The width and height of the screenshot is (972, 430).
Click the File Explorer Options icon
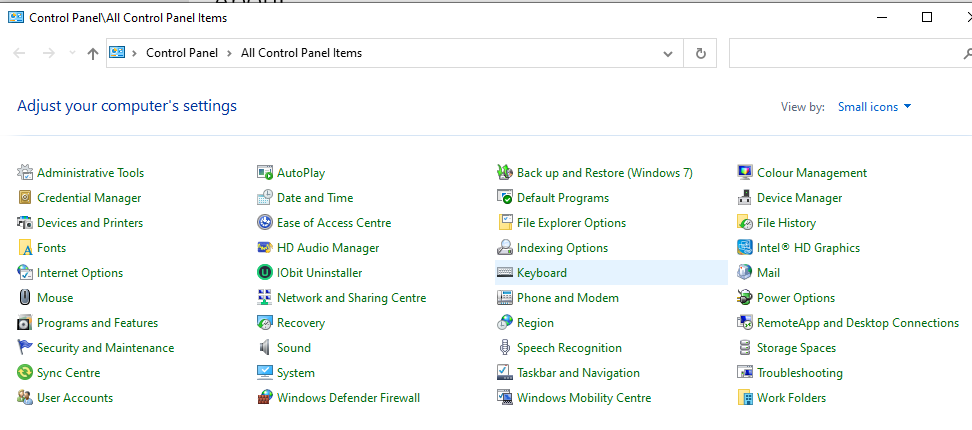coord(505,222)
